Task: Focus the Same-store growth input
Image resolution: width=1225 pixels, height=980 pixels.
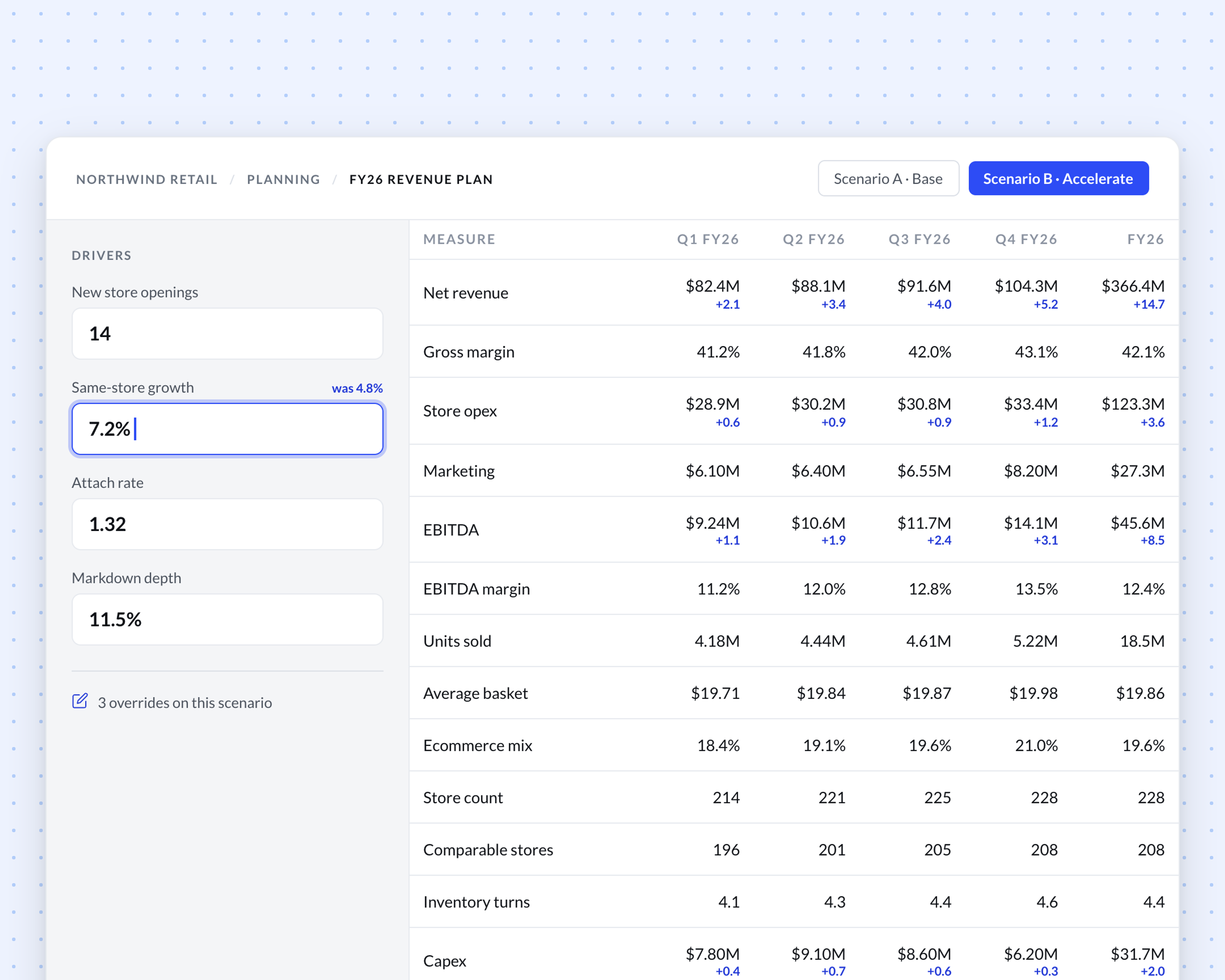Action: pyautogui.click(x=227, y=429)
